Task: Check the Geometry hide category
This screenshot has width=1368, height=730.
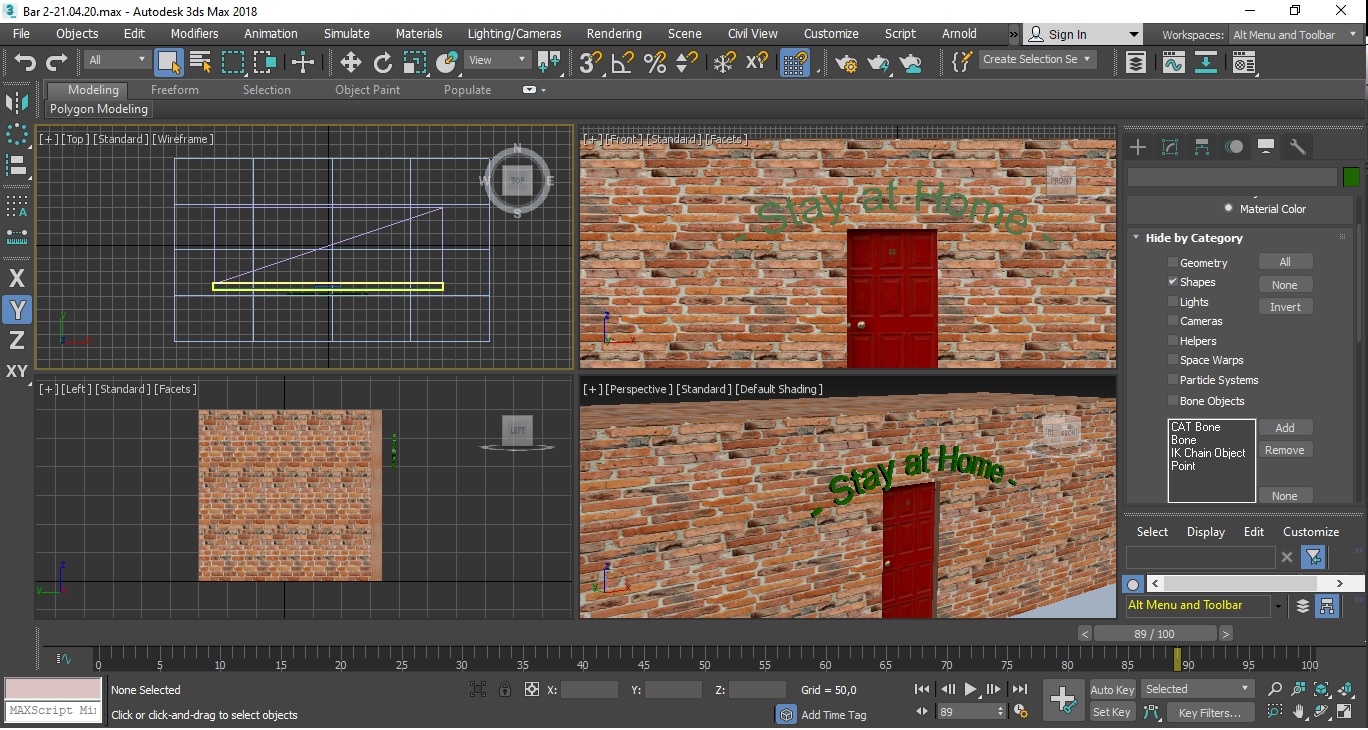Action: (1173, 262)
